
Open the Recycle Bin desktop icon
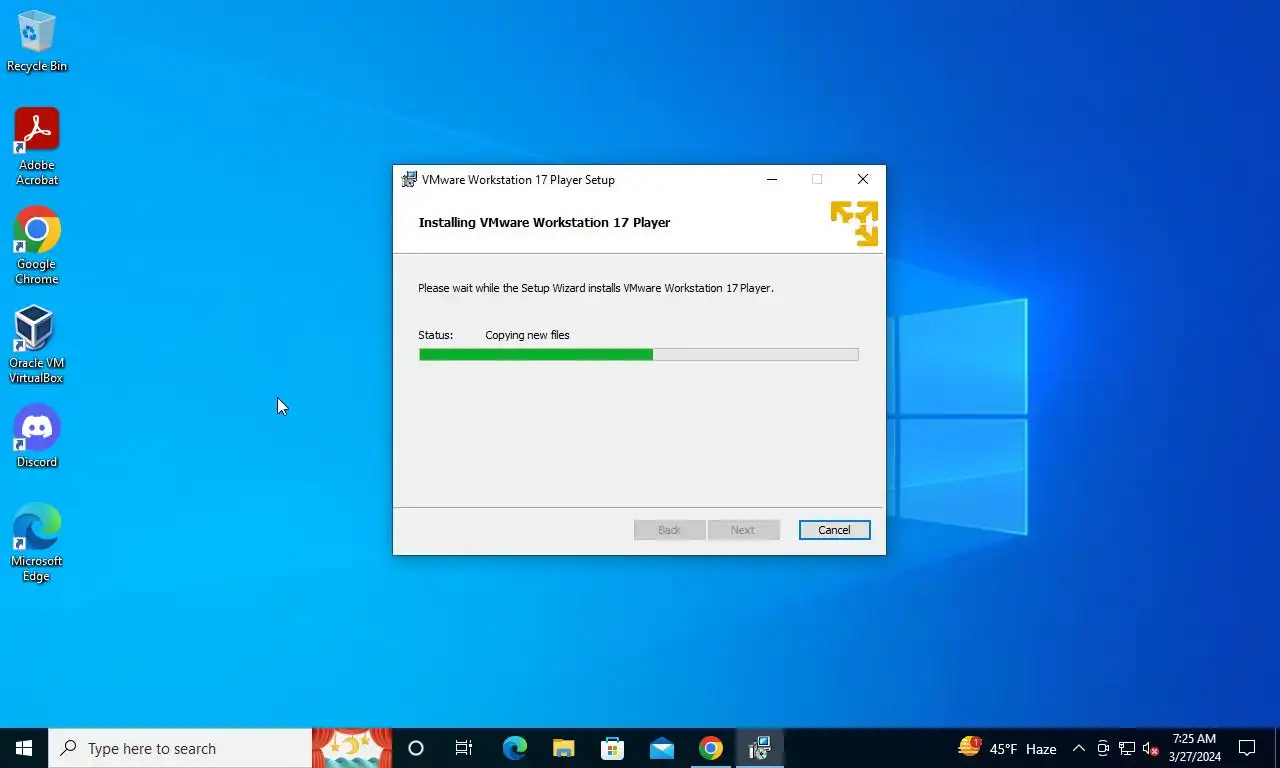36,40
